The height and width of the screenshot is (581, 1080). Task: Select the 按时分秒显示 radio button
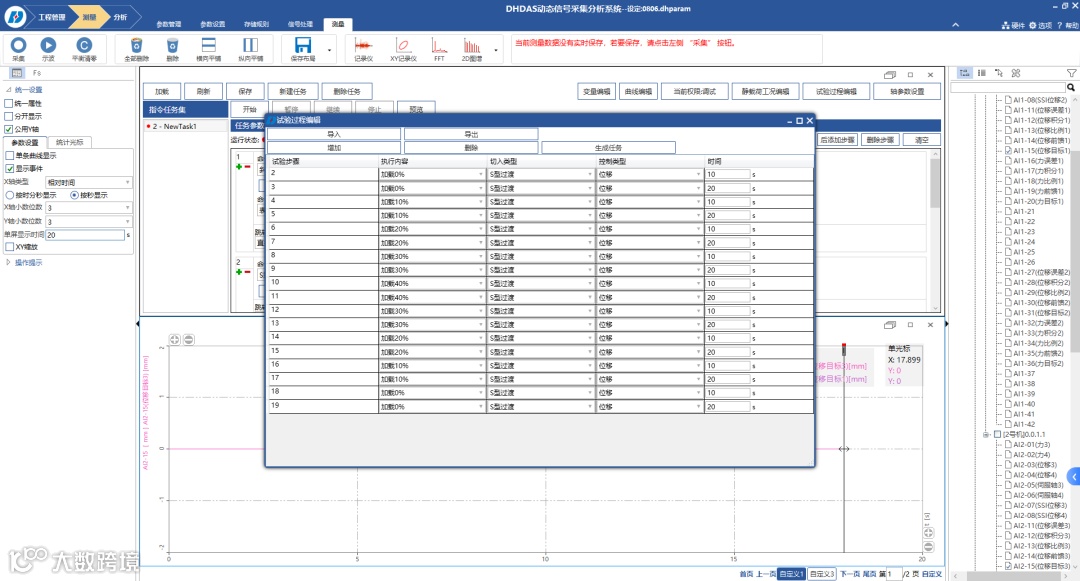pos(10,195)
